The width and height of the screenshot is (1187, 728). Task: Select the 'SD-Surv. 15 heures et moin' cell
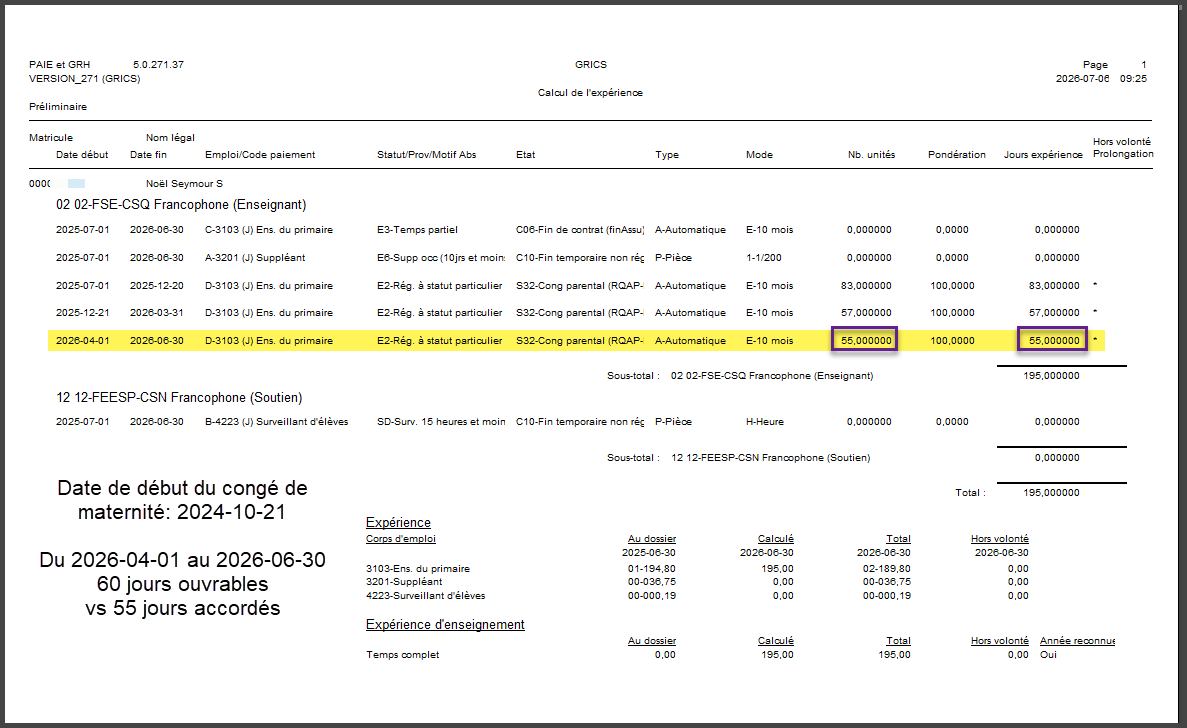[441, 422]
